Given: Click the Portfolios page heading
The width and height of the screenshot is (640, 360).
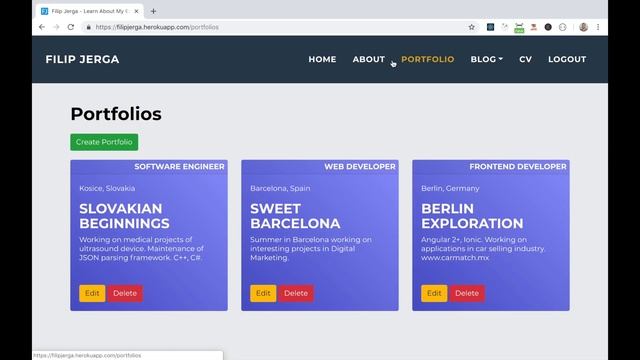Looking at the screenshot, I should tap(116, 114).
